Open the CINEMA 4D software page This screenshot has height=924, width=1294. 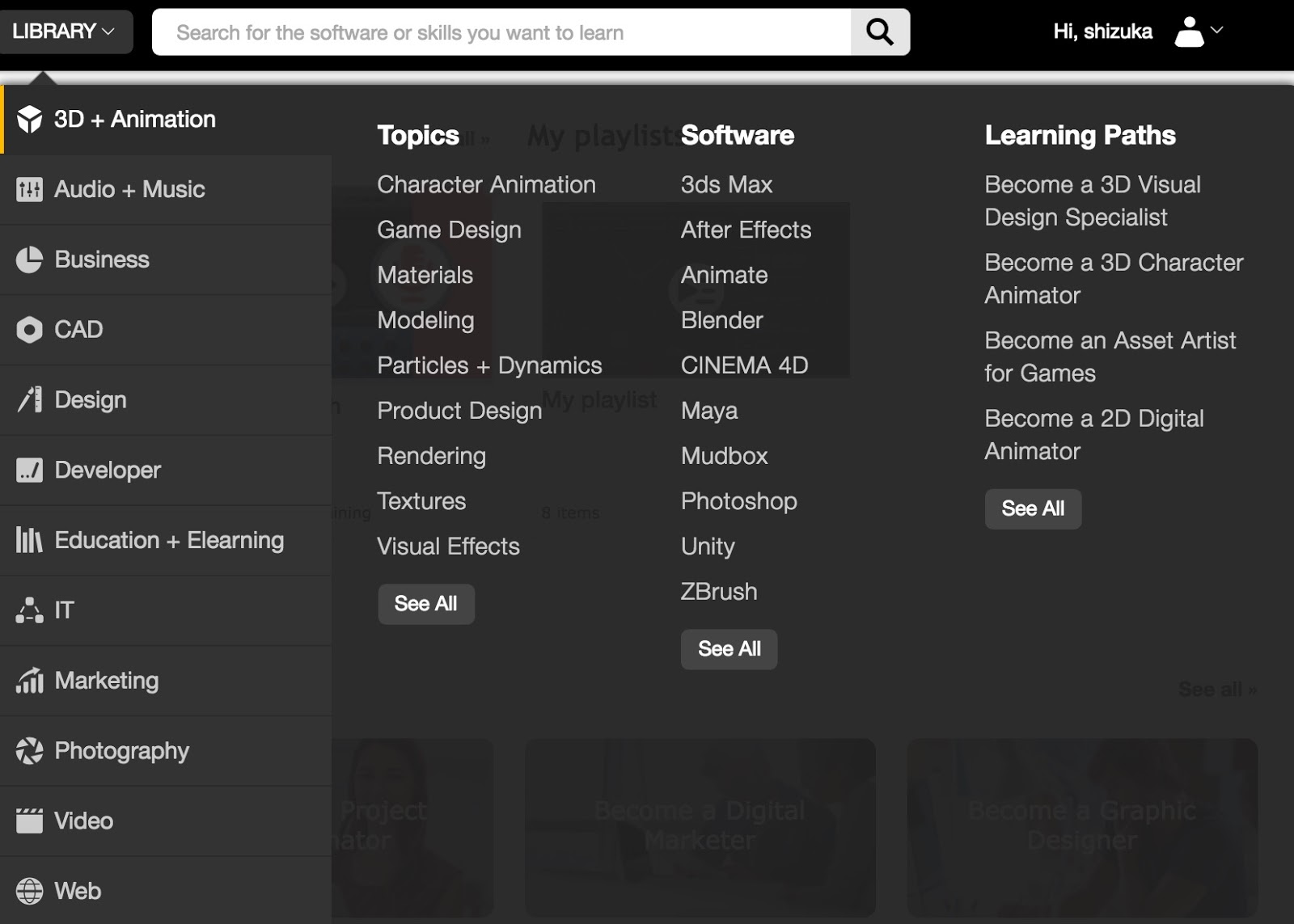744,365
